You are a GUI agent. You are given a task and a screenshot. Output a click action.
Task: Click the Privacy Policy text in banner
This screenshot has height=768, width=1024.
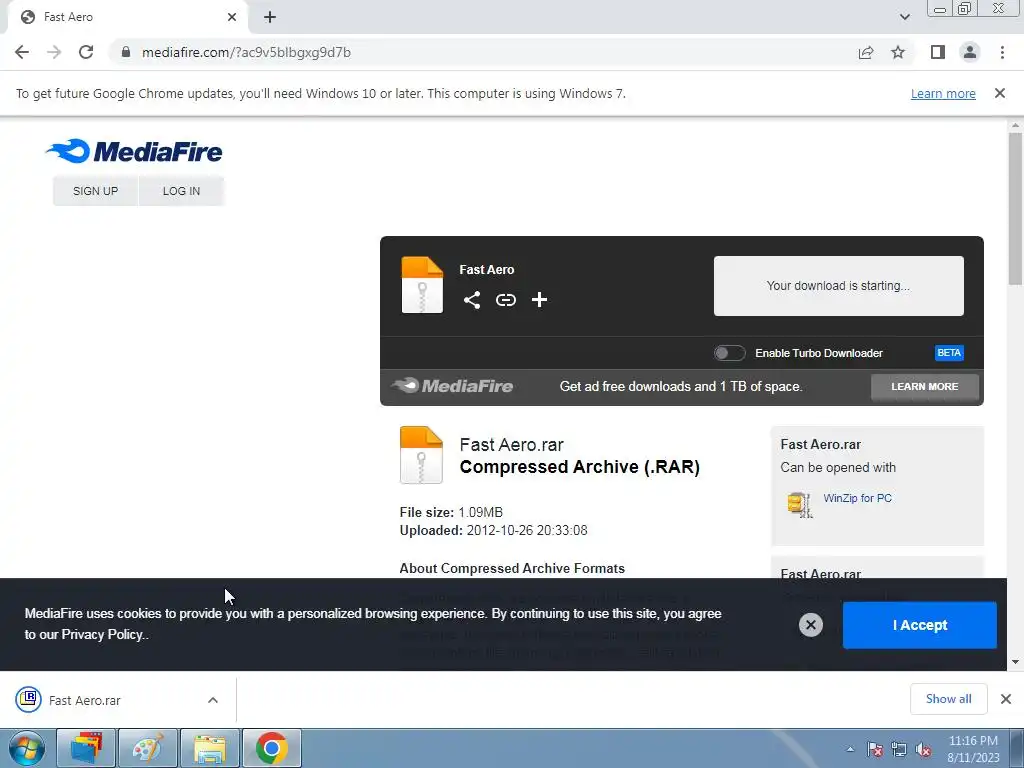[x=103, y=634]
